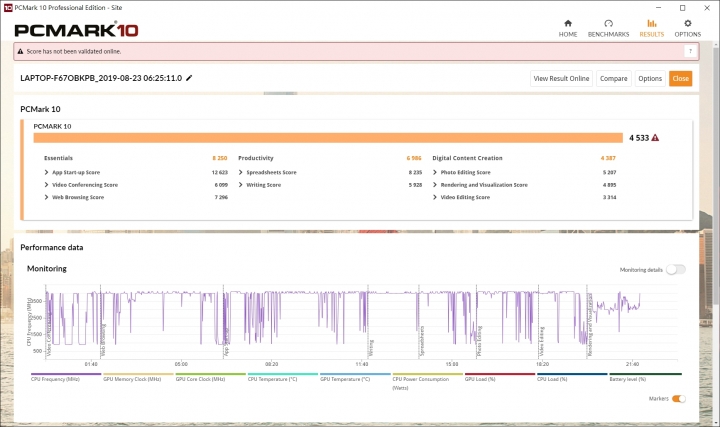Go to the Options tab
Viewport: 720px width, 427px height.
click(x=687, y=28)
